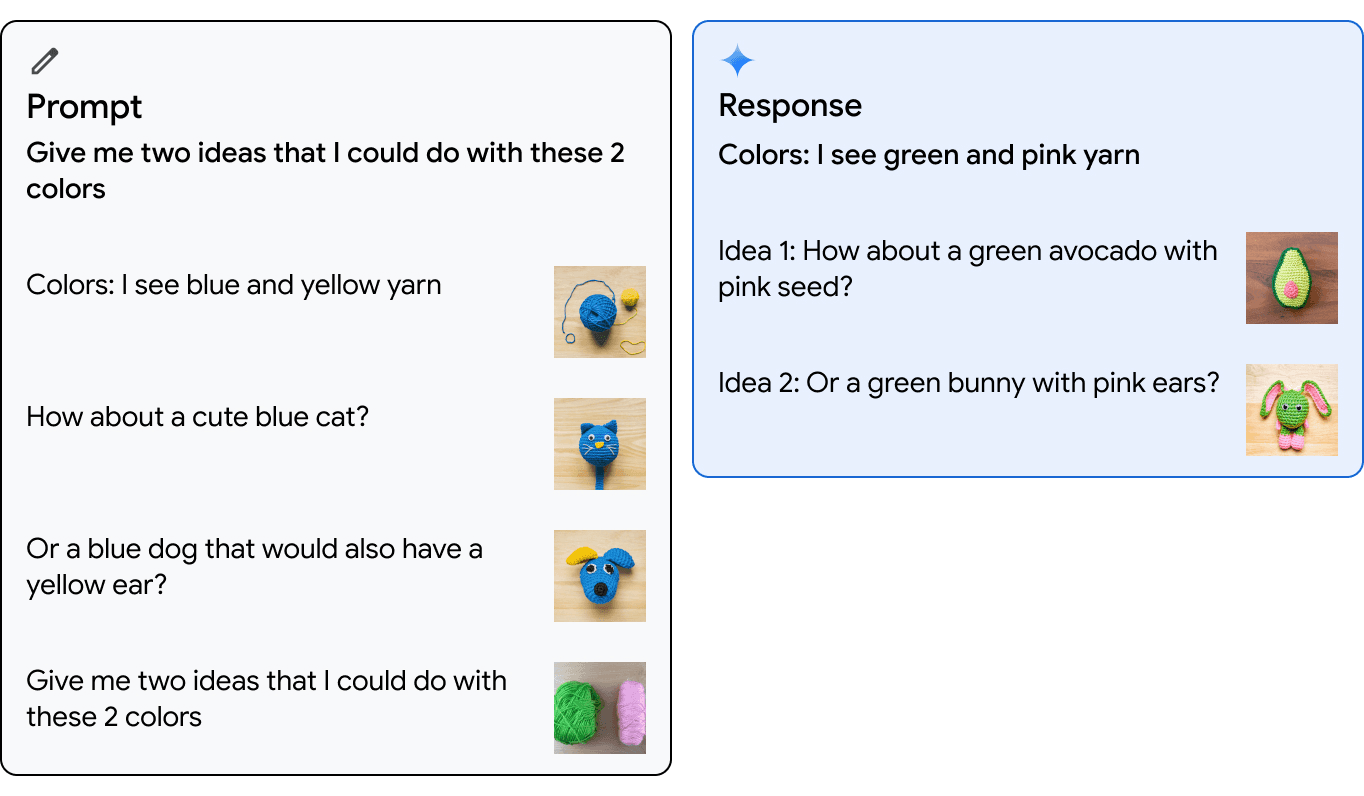The image size is (1364, 796).
Task: Click the last prompt line beside green yarn
Action: click(266, 698)
